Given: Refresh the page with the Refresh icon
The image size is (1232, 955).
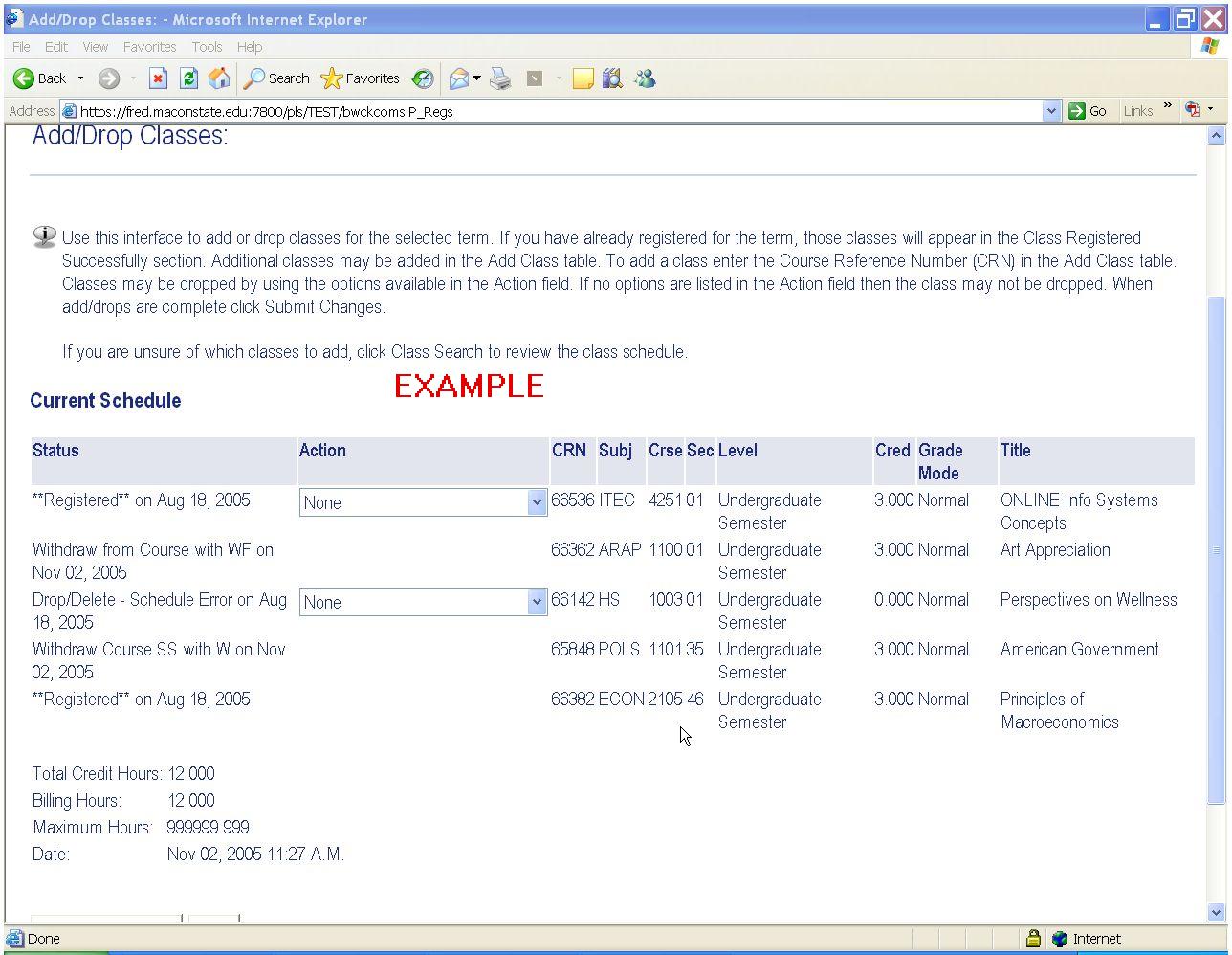Looking at the screenshot, I should pos(189,78).
